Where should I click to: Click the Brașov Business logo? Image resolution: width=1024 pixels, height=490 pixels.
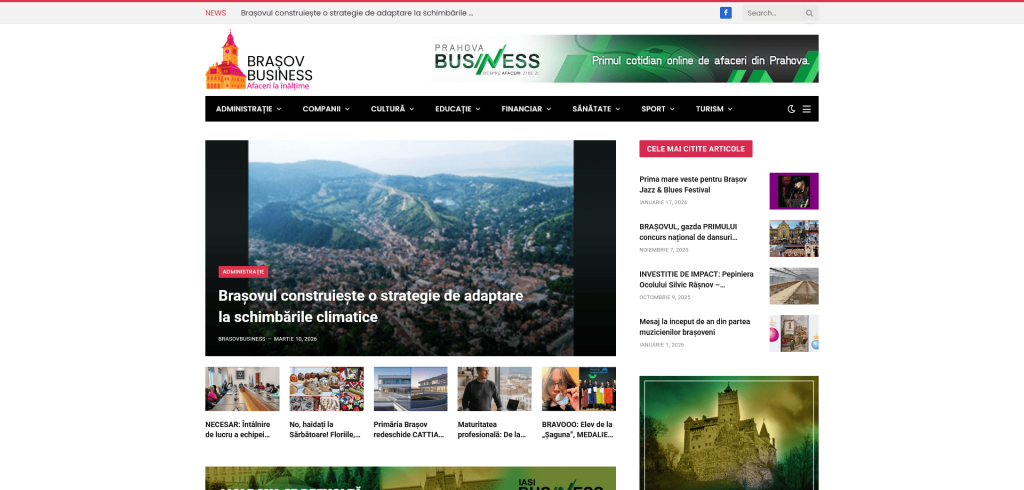click(x=259, y=59)
